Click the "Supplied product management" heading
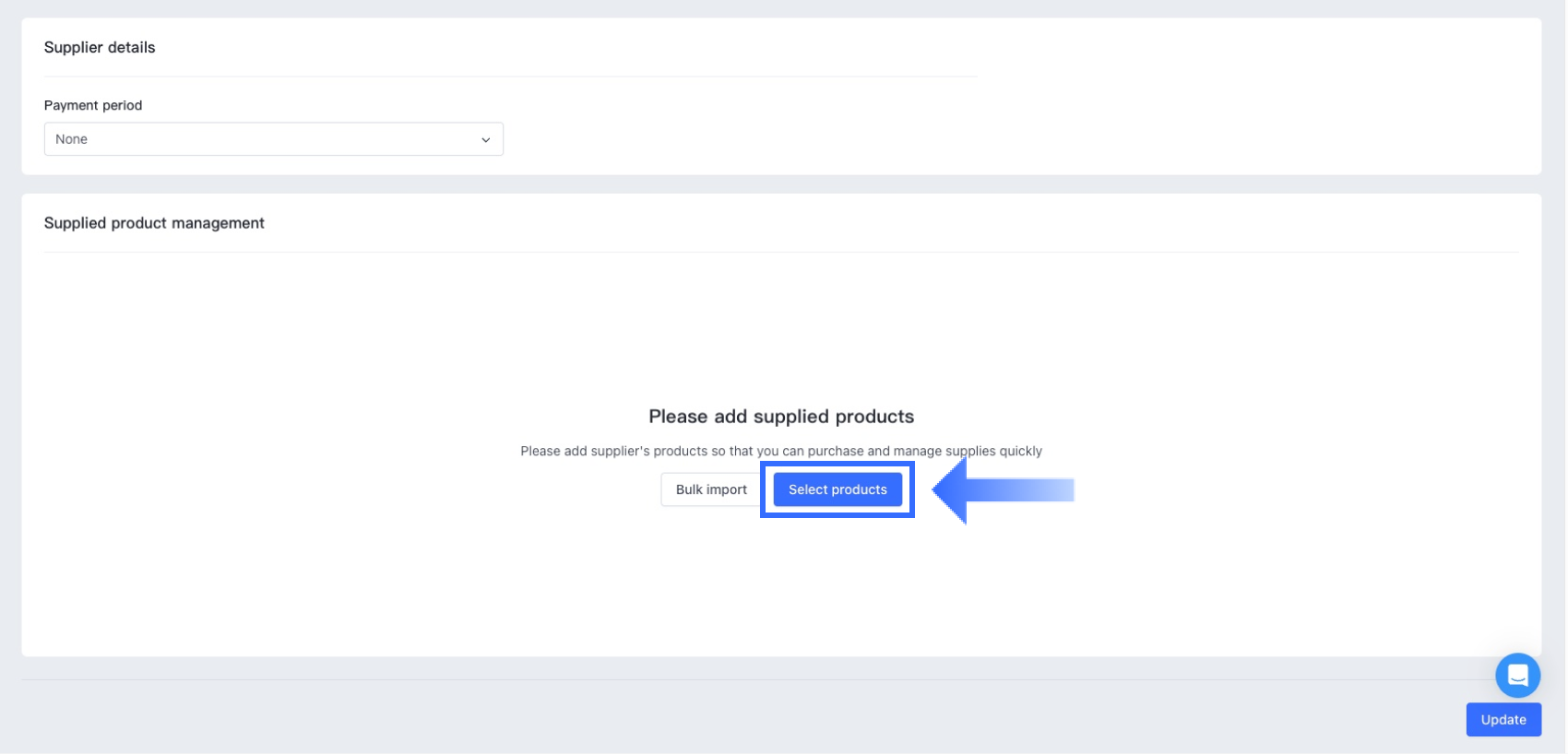Screen dimensions: 1568x754 pos(154,223)
